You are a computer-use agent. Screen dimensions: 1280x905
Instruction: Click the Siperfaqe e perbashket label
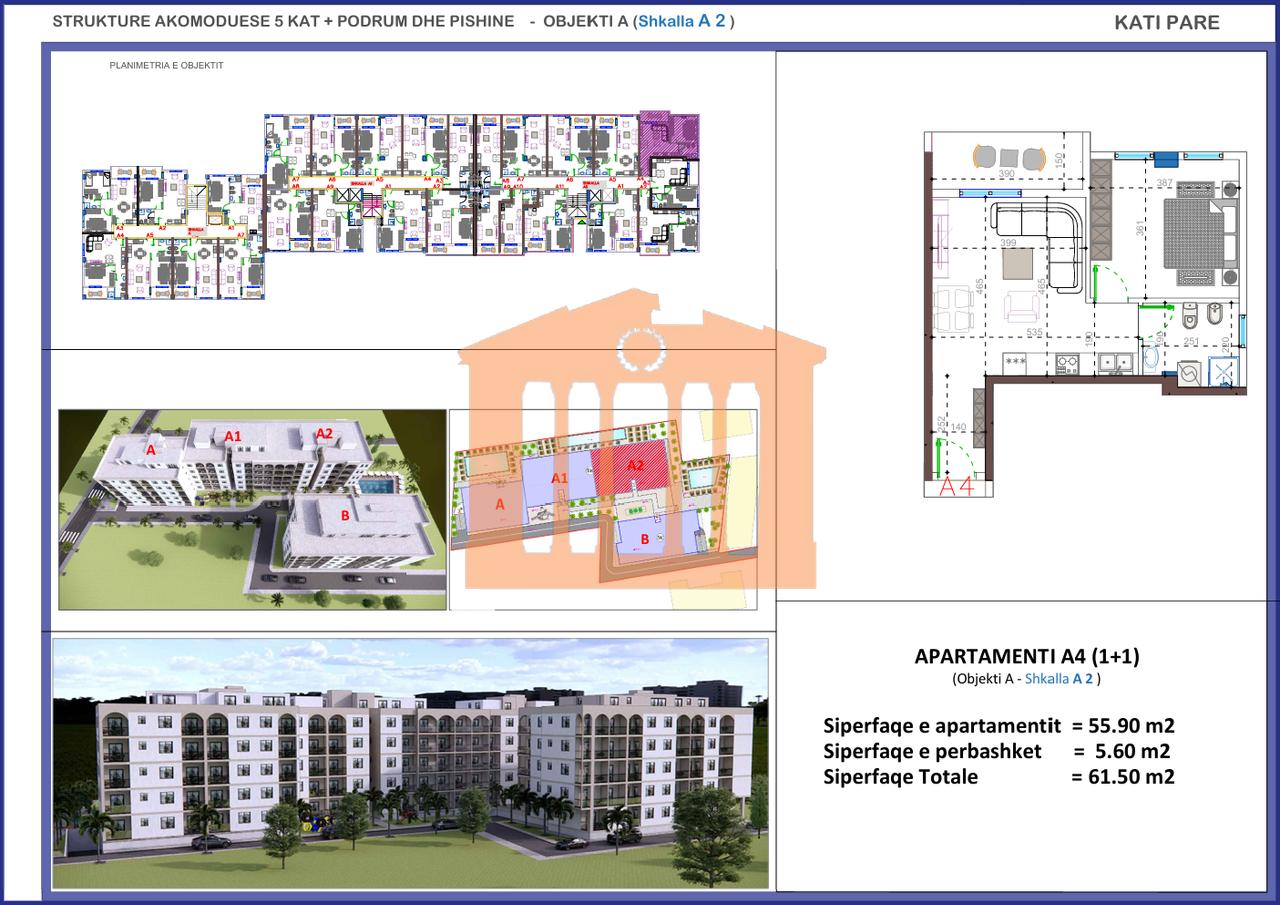(x=933, y=751)
